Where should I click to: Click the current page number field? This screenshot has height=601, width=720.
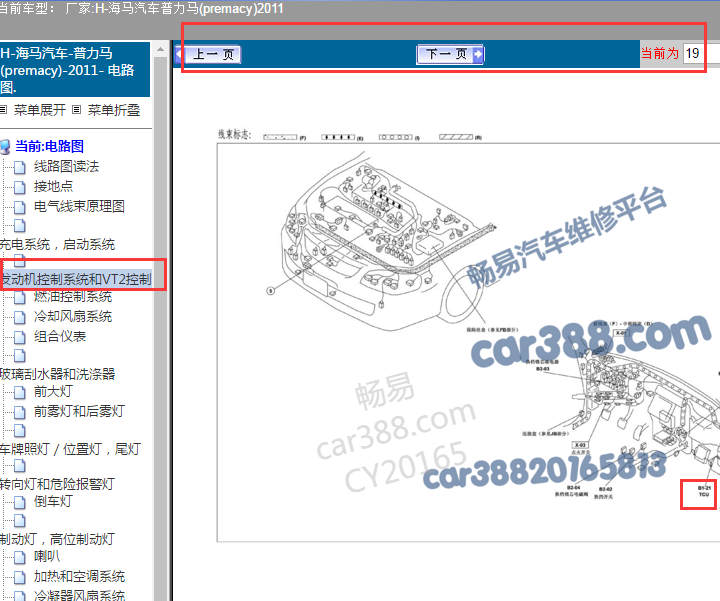pyautogui.click(x=694, y=54)
